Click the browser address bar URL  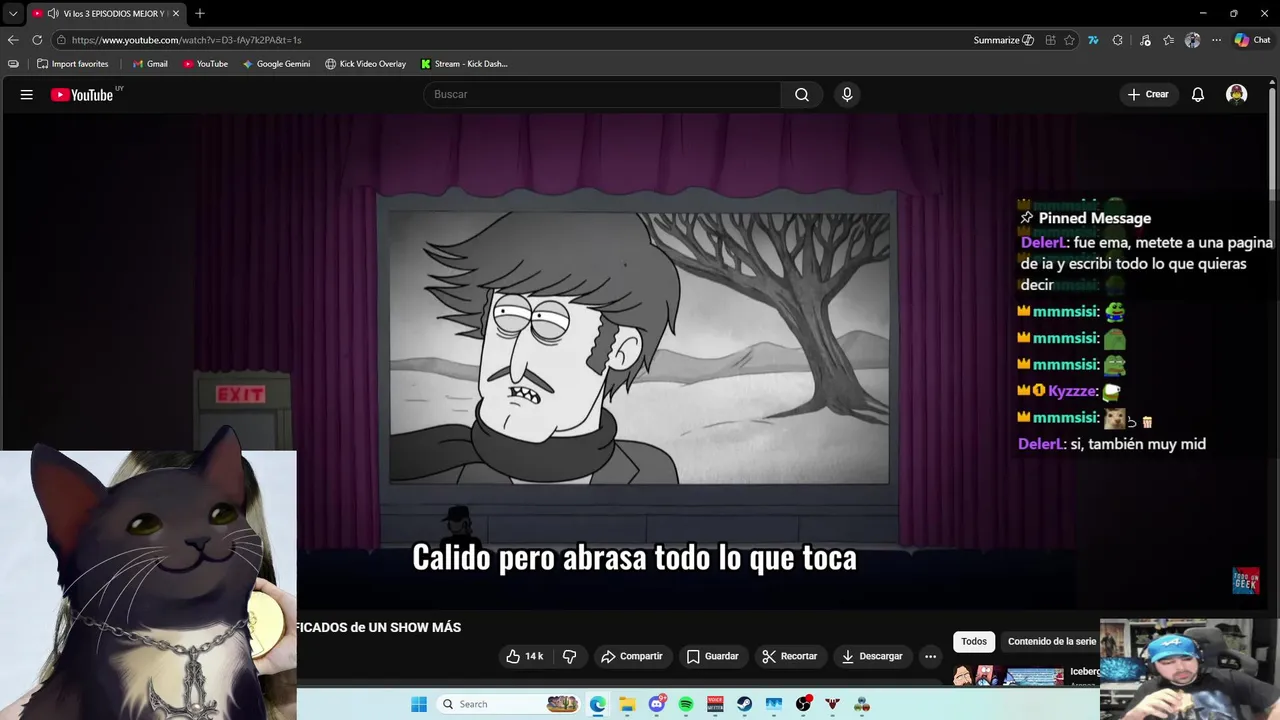pos(186,40)
